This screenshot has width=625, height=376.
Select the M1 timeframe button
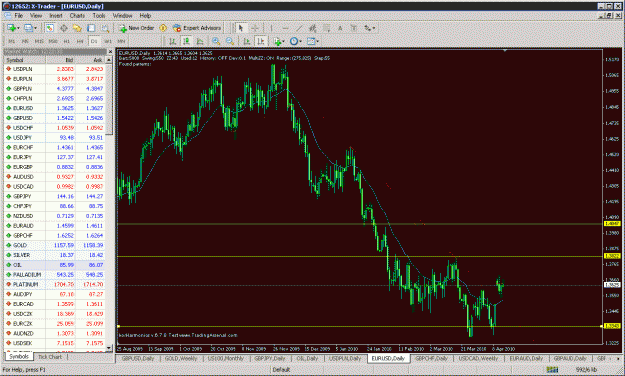12,41
